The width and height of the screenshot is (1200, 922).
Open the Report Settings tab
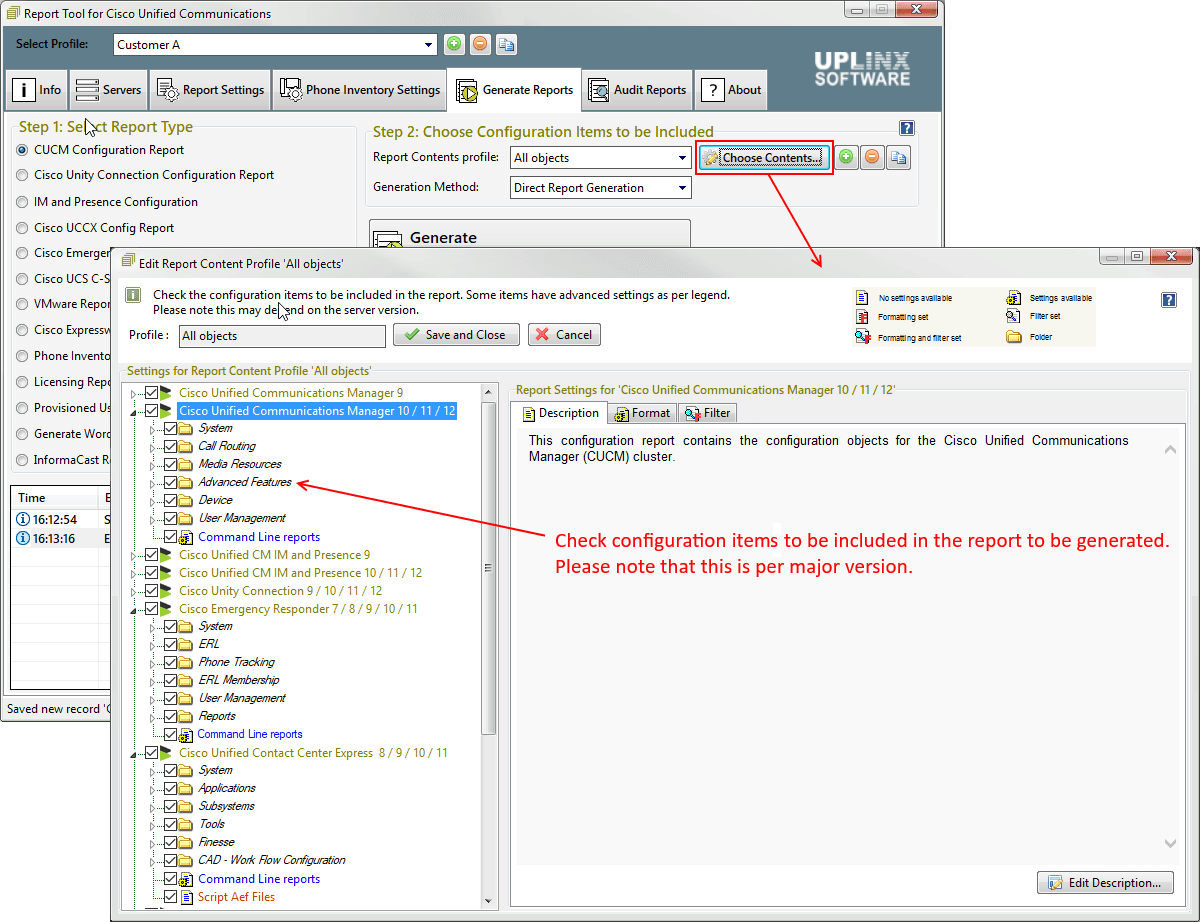(210, 90)
